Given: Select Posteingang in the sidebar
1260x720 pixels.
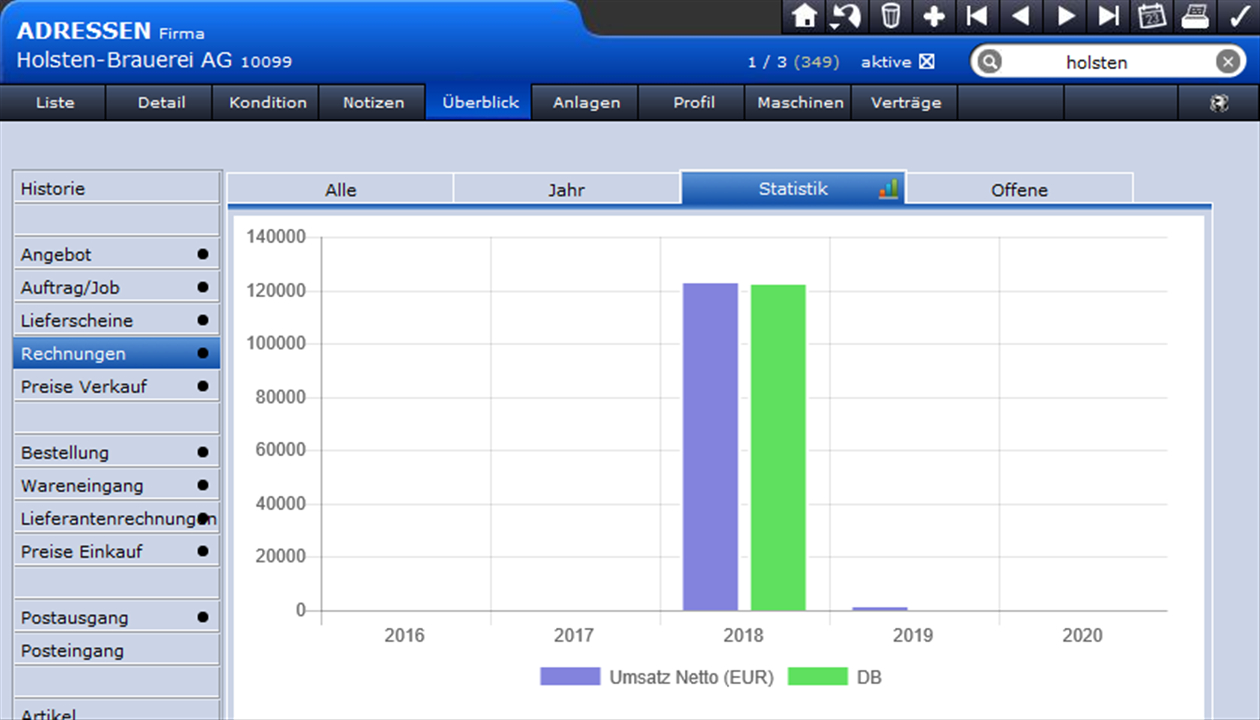Looking at the screenshot, I should click(117, 650).
